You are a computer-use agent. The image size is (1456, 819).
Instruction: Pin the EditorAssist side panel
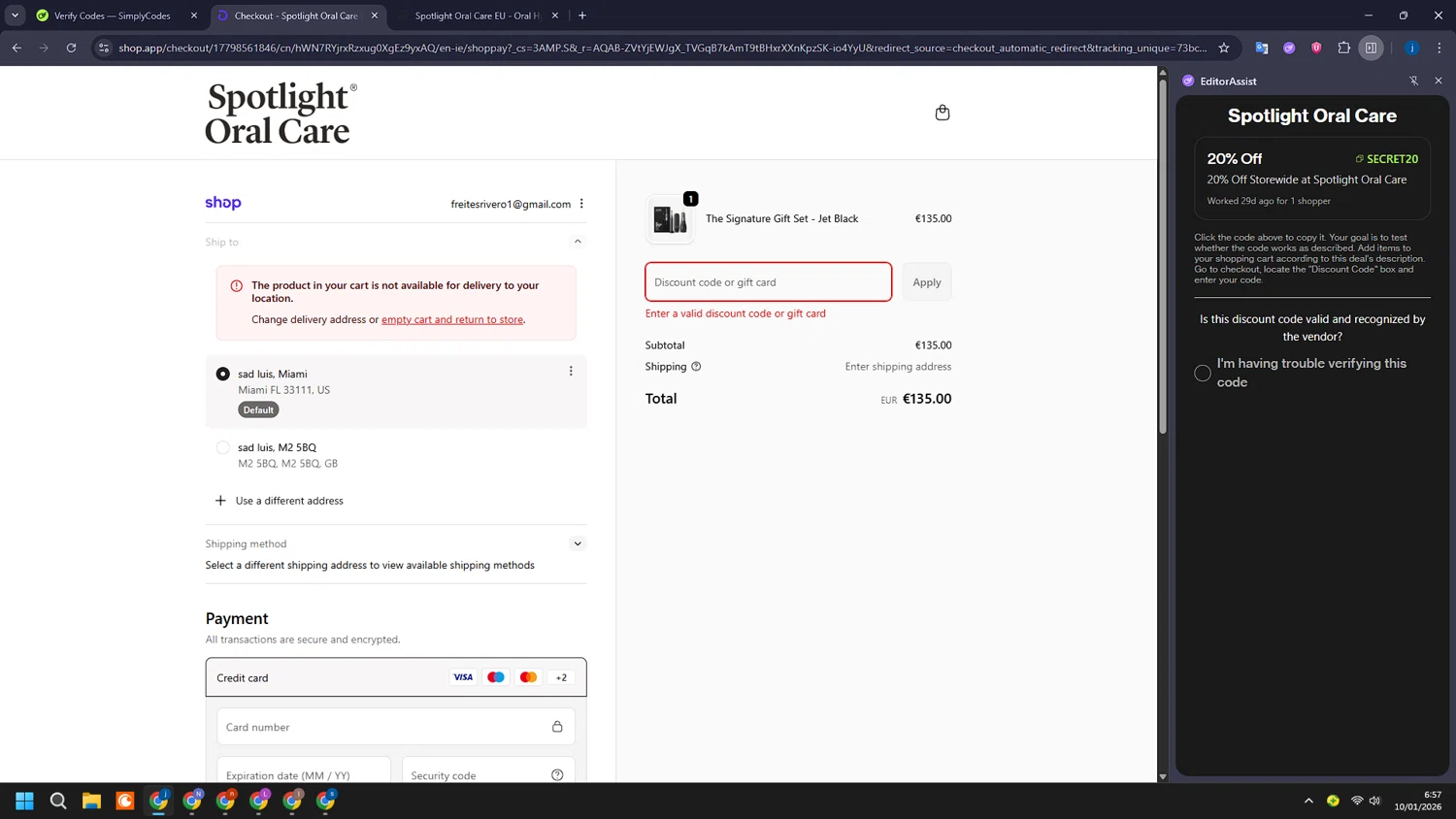tap(1413, 81)
